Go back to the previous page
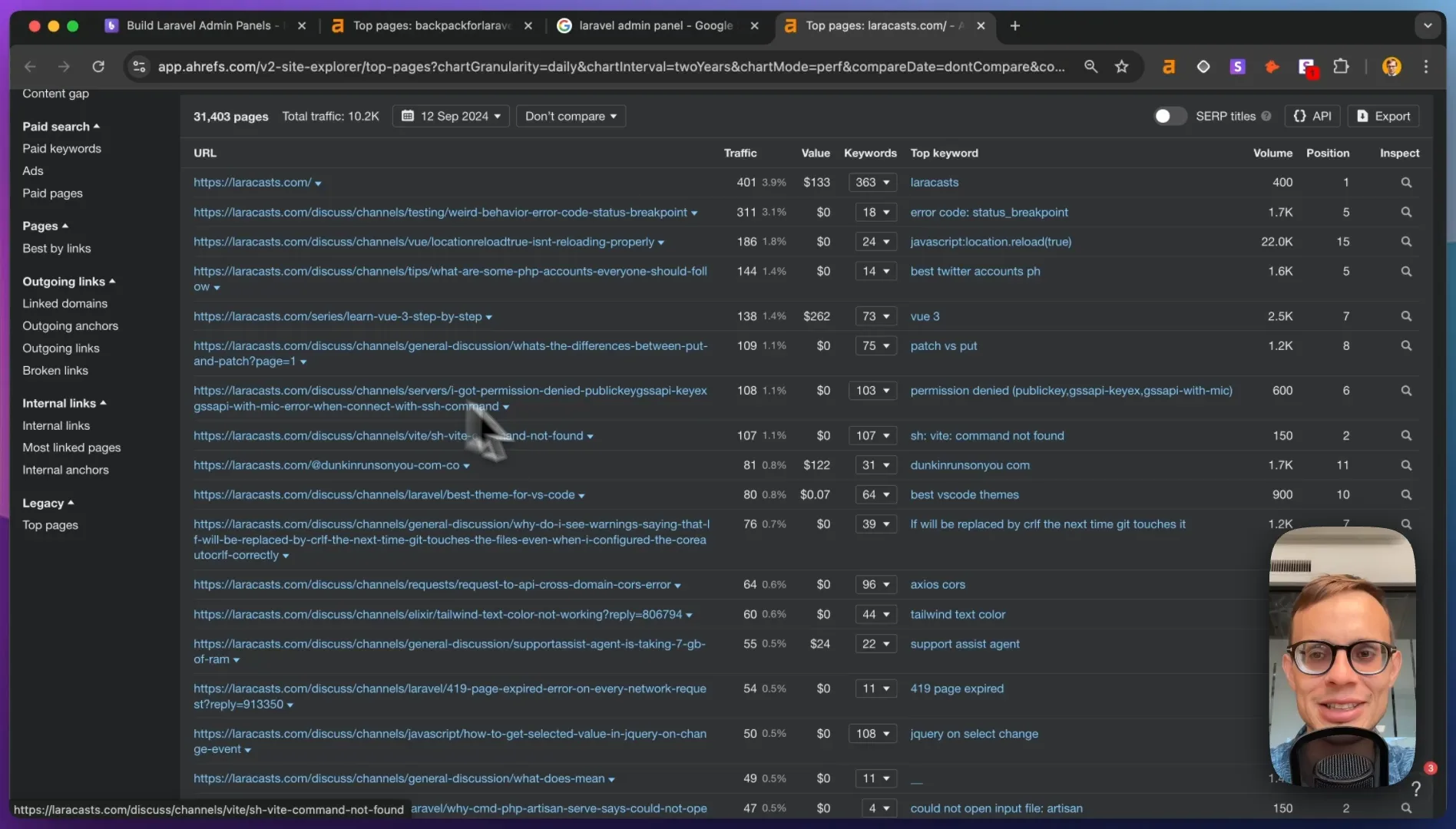The height and width of the screenshot is (829, 1456). point(30,67)
